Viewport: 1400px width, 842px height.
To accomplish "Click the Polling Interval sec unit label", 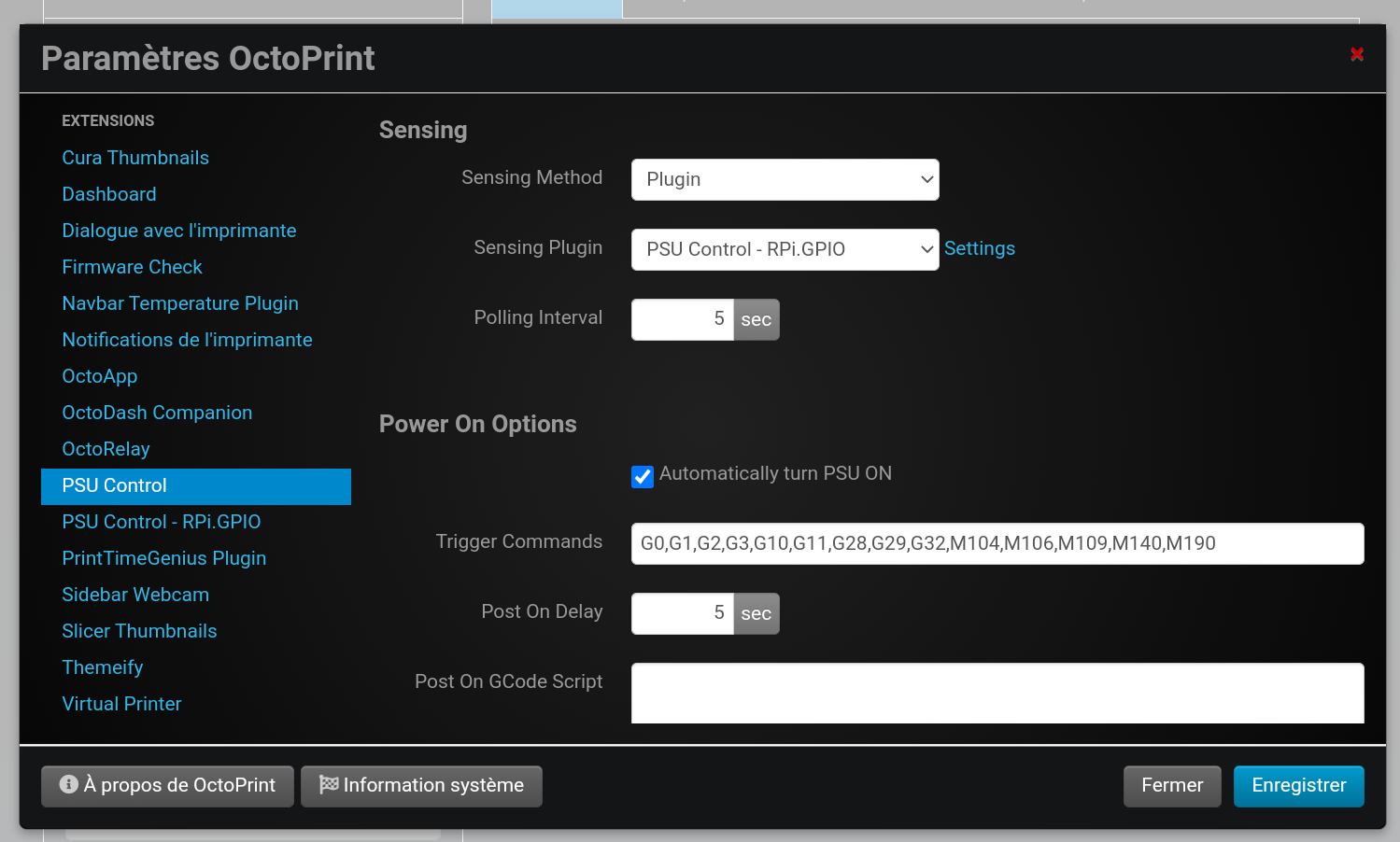I will pyautogui.click(x=757, y=319).
